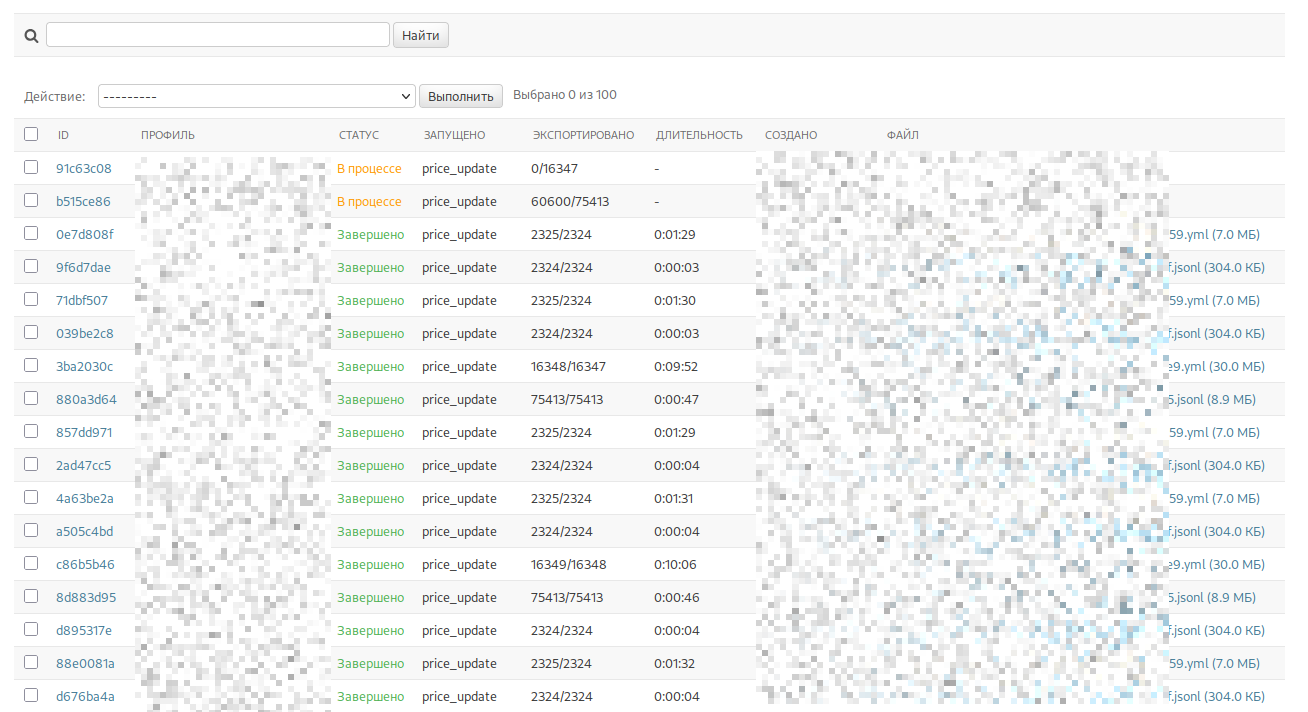The image size is (1308, 712).
Task: Click the magnifier search icon
Action: coord(31,36)
